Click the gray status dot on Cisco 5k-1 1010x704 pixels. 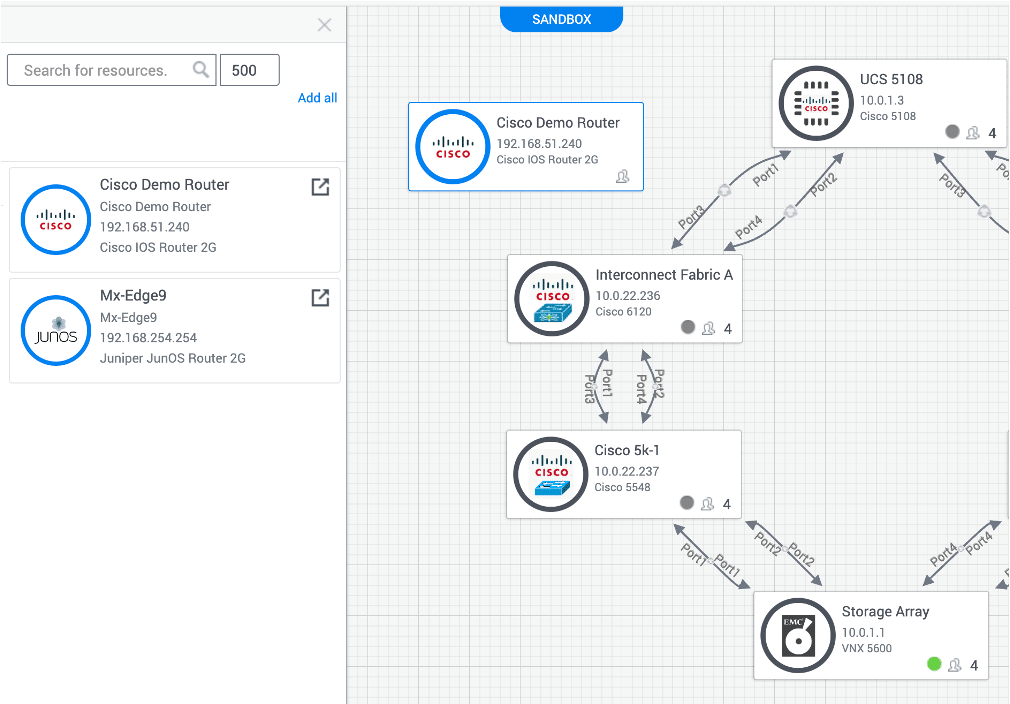pyautogui.click(x=687, y=502)
